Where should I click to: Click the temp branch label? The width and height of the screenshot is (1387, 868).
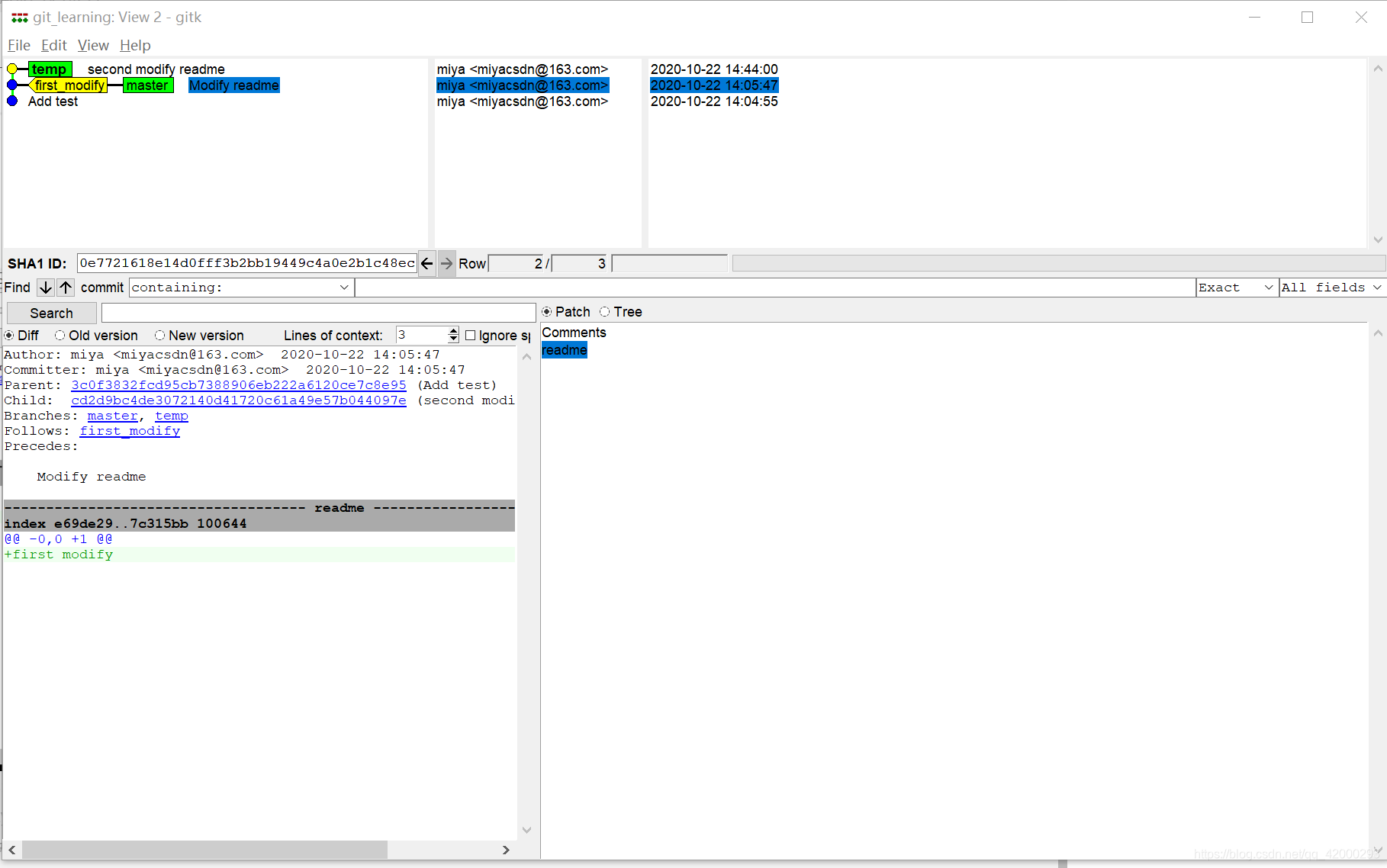click(x=50, y=69)
